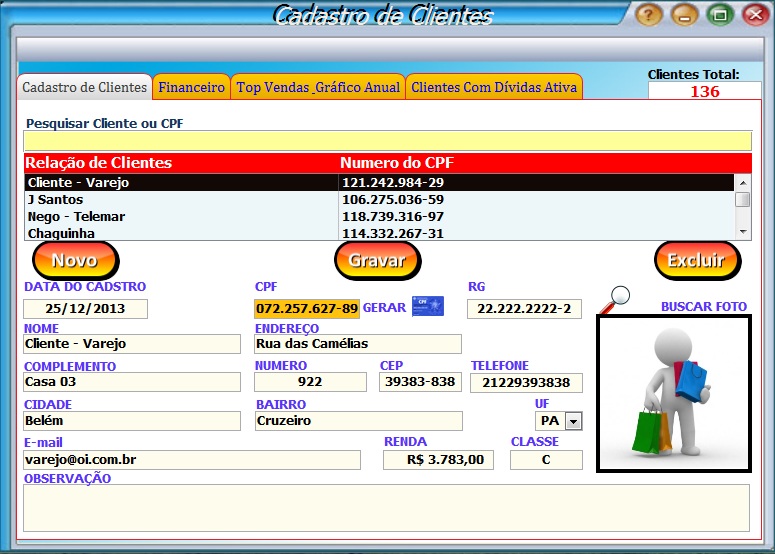The width and height of the screenshot is (775, 554).
Task: Click the Nome field Cliente - Varejo
Action: [132, 344]
